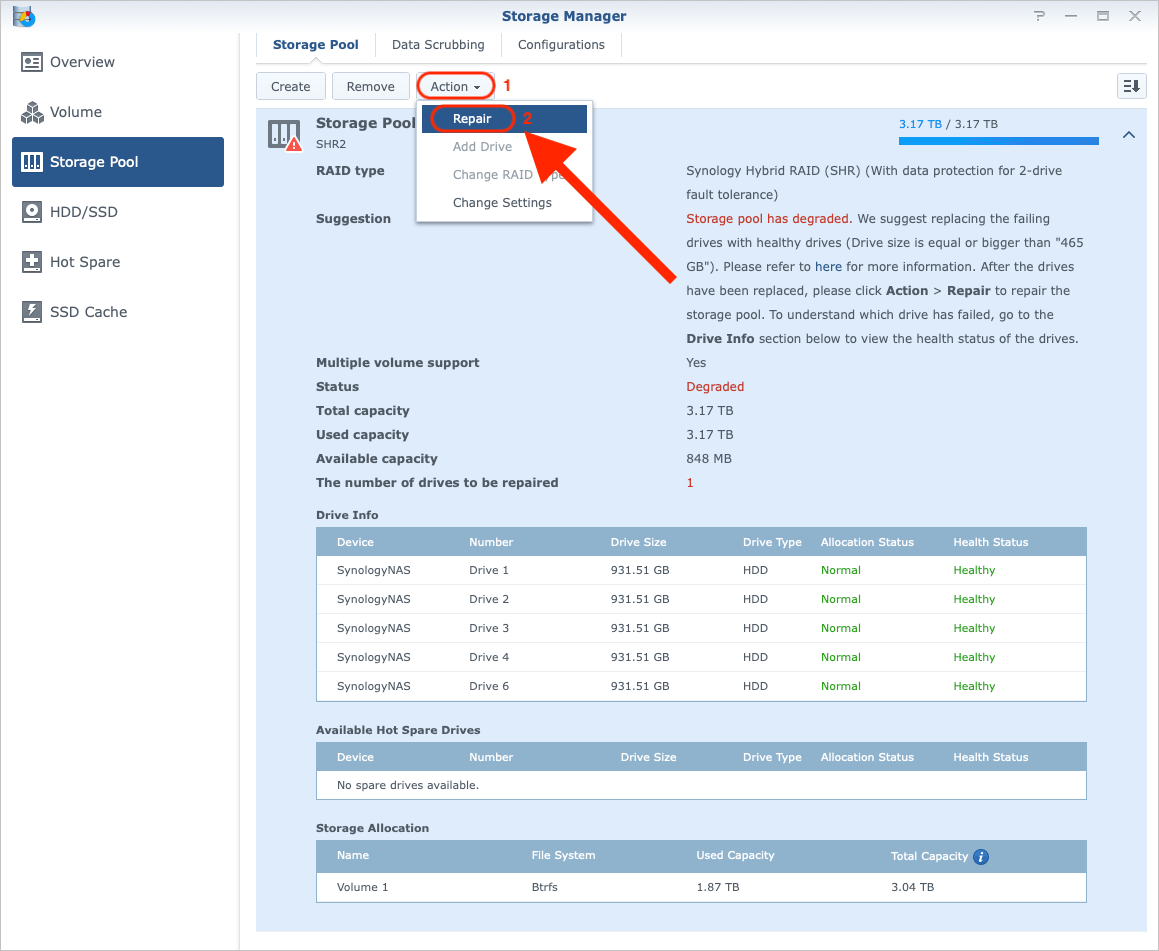Click Drive 1 Normal allocation status cell
The height and width of the screenshot is (951, 1159).
pyautogui.click(x=840, y=570)
